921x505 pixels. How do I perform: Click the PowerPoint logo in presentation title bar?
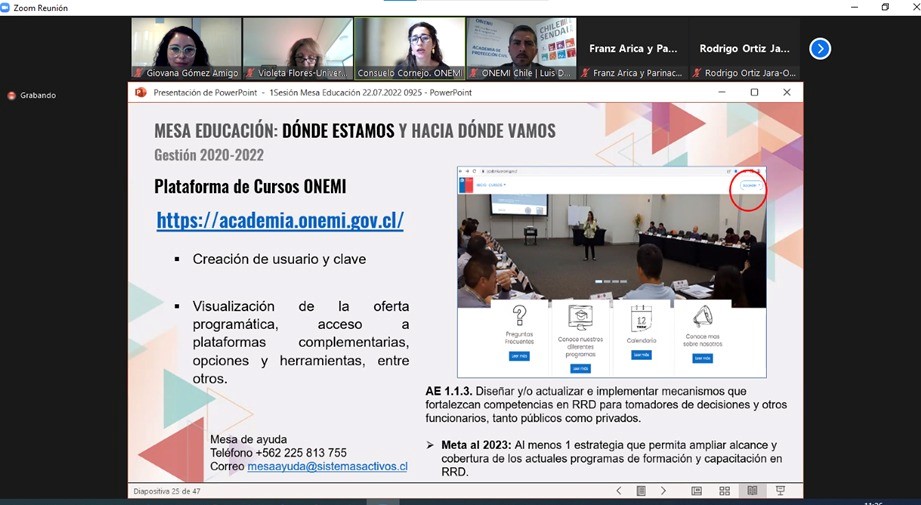point(140,92)
